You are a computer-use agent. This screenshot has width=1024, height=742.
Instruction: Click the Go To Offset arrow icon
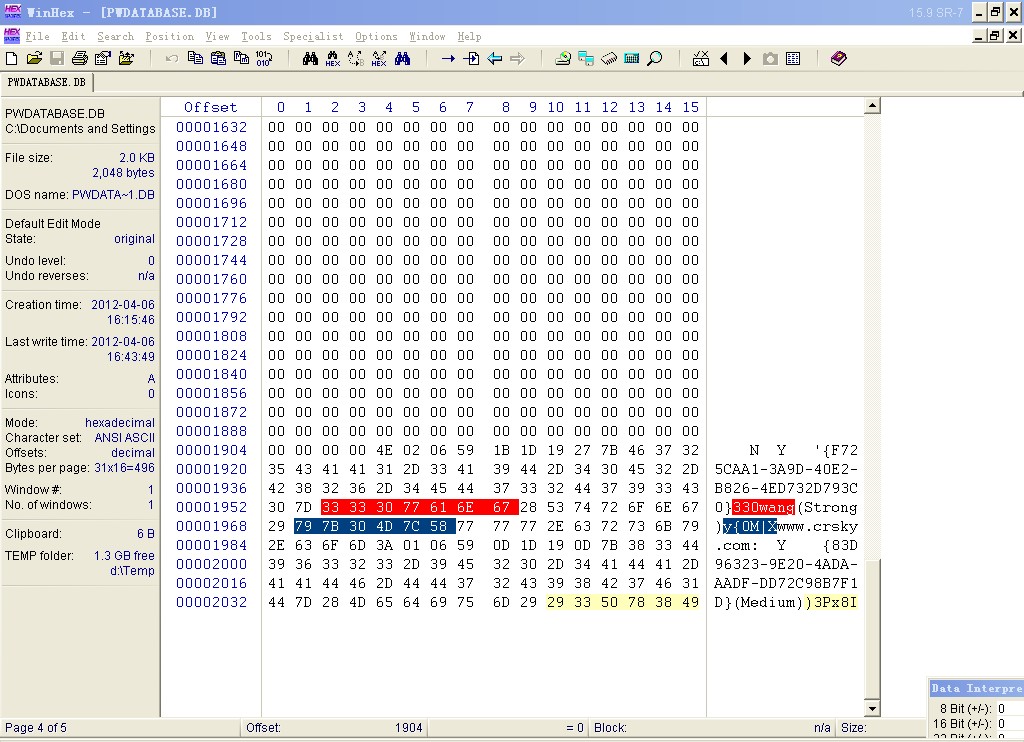(448, 59)
